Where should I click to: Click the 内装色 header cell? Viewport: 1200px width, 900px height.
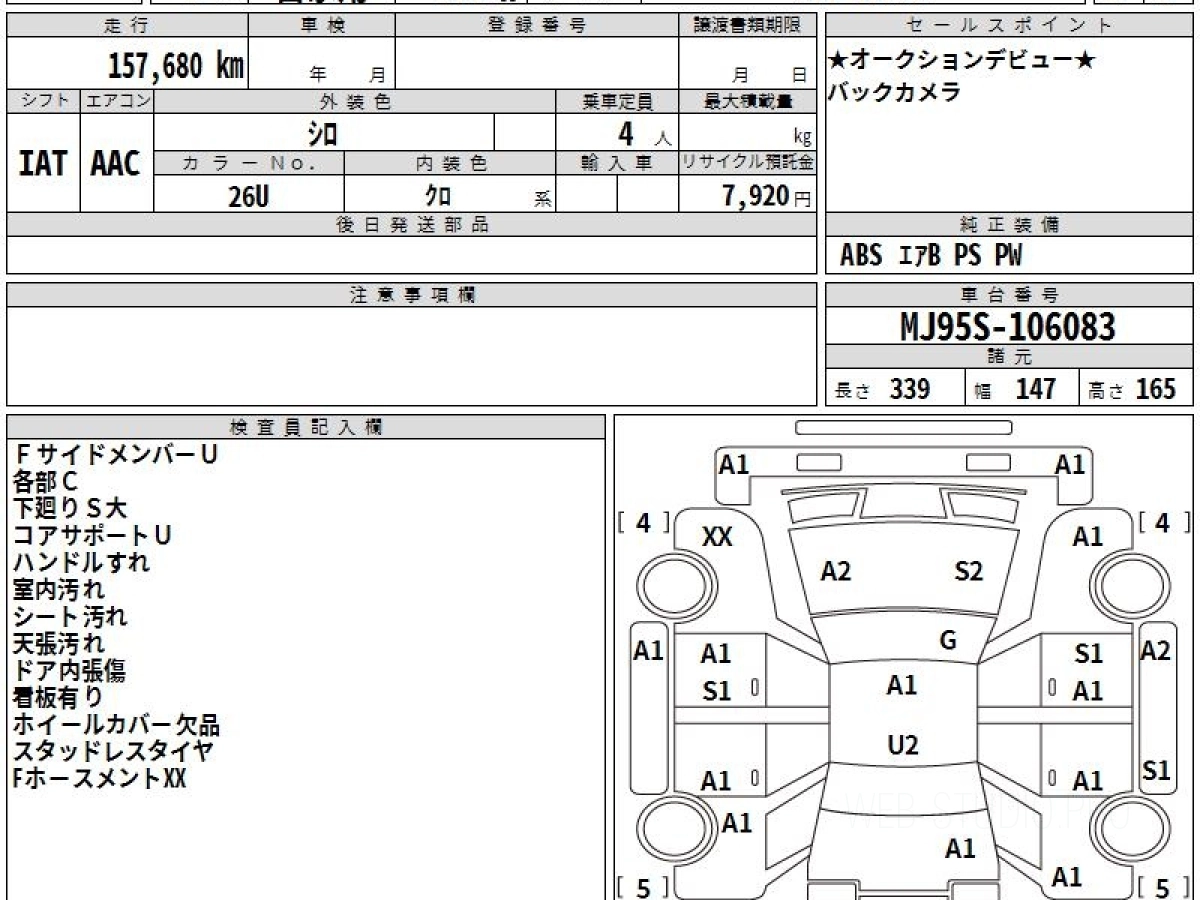(450, 163)
